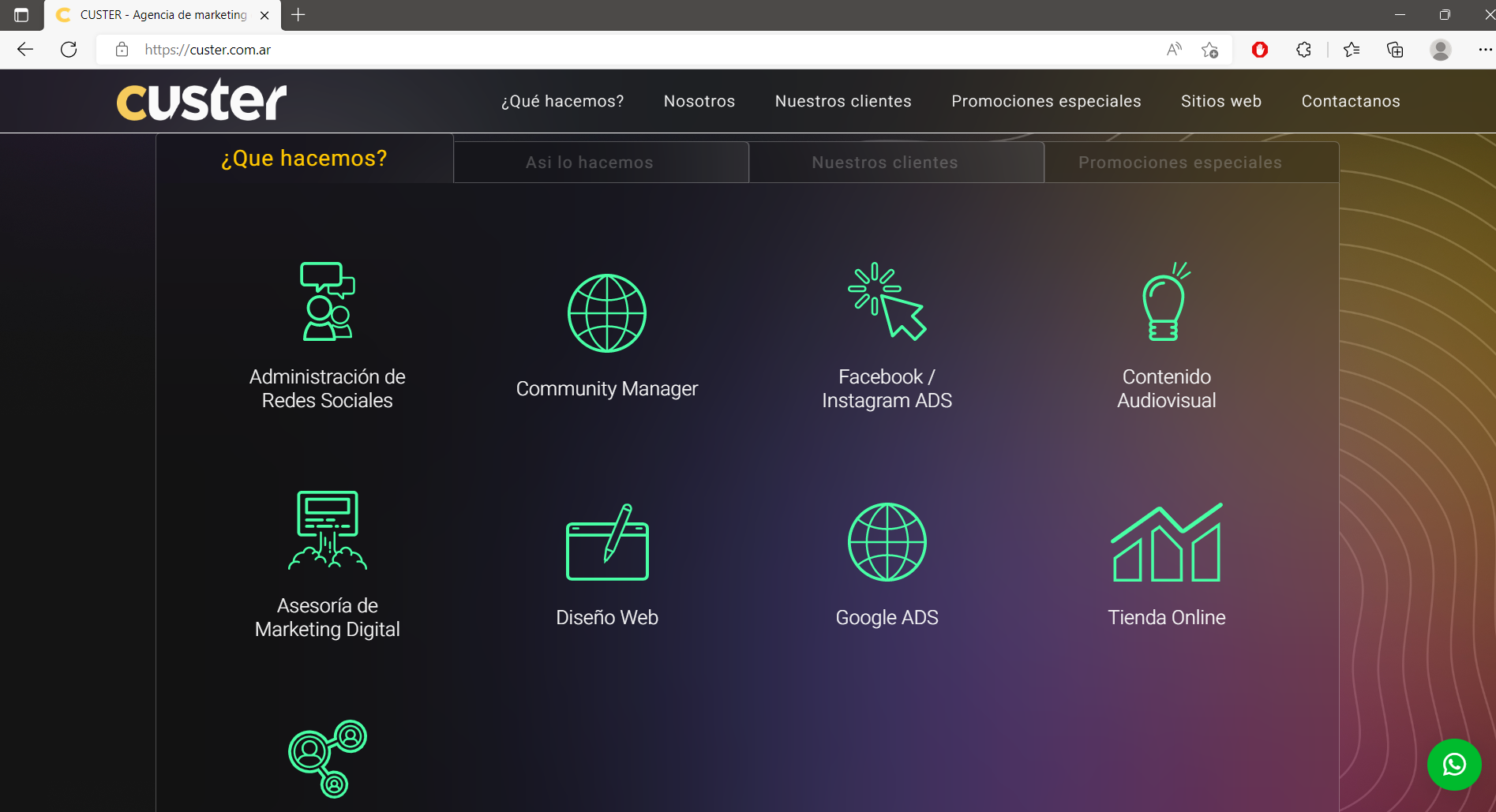The height and width of the screenshot is (812, 1496).
Task: Open the Collections icon
Action: point(1395,50)
